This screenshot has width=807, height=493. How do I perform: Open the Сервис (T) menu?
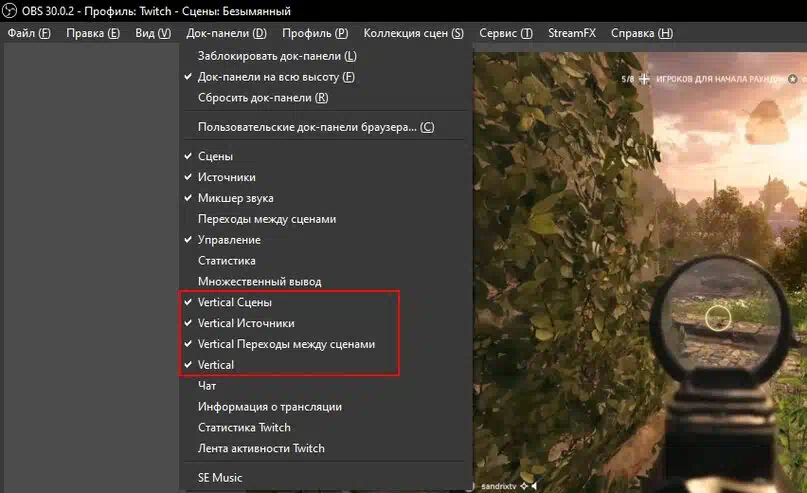(x=505, y=33)
